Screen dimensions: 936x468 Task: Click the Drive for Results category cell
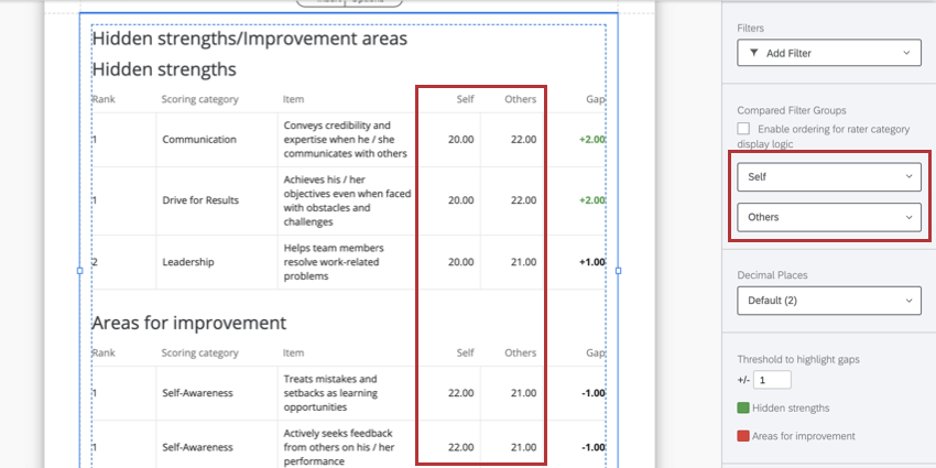tap(201, 201)
